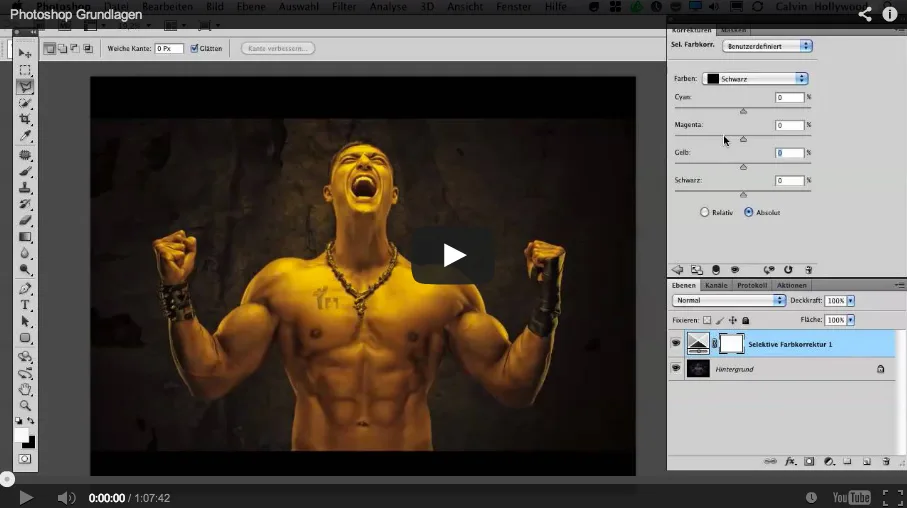Enter fullscreen video mode

pyautogui.click(x=893, y=498)
